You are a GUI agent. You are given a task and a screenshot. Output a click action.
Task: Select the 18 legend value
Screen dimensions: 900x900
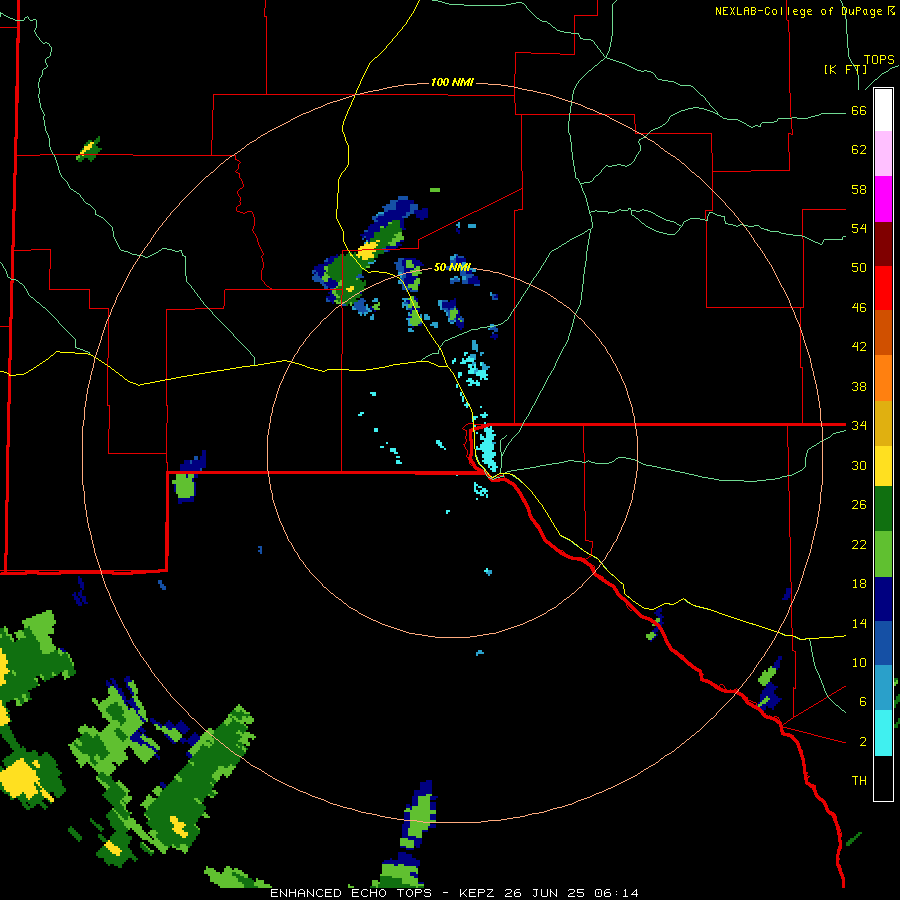pyautogui.click(x=859, y=584)
